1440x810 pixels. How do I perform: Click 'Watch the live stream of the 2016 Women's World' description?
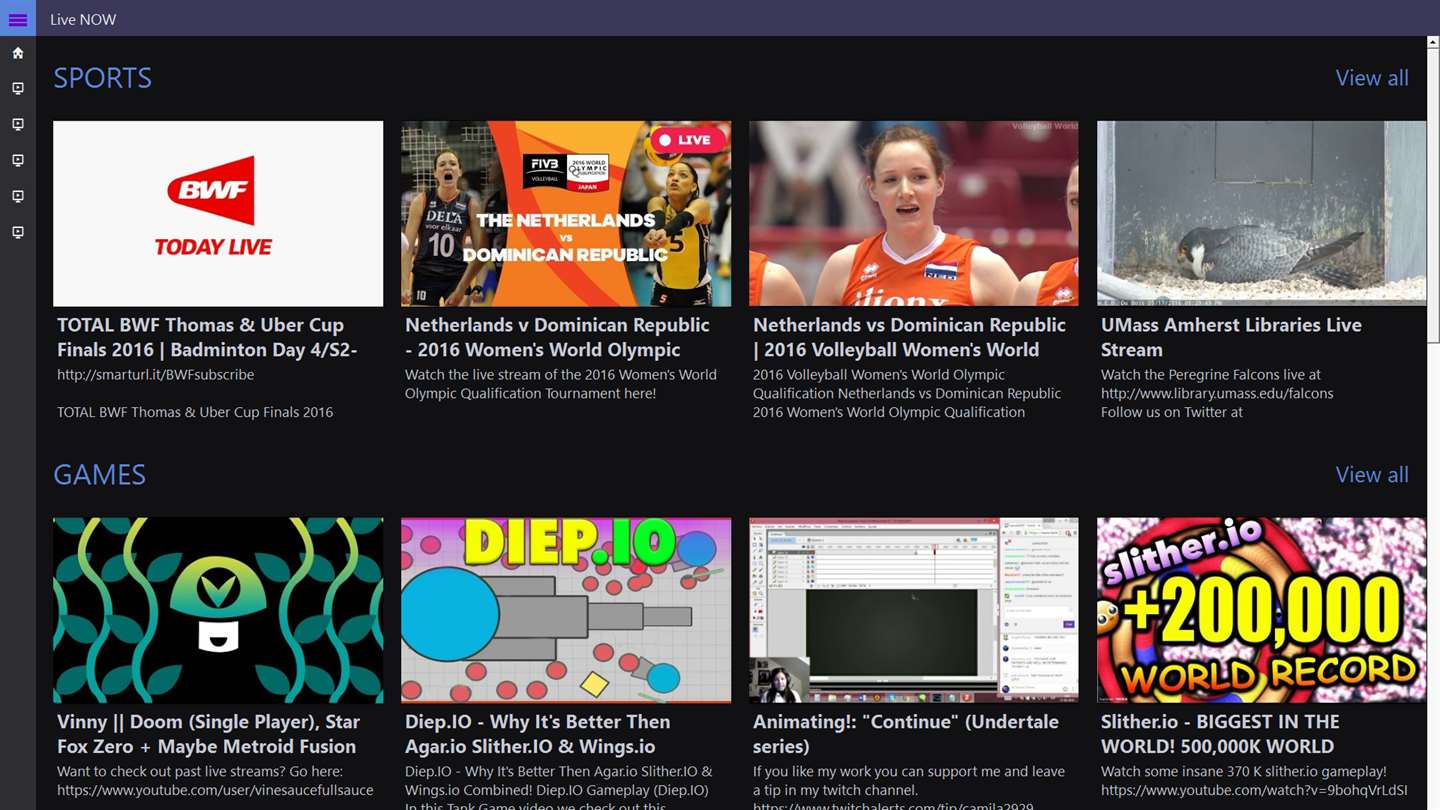tap(560, 384)
